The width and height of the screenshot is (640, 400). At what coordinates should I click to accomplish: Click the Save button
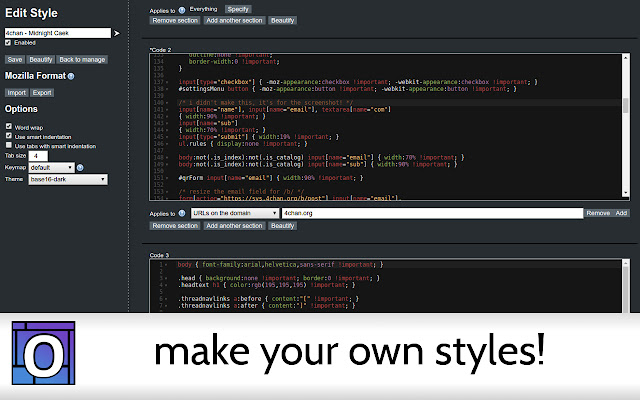(x=14, y=59)
